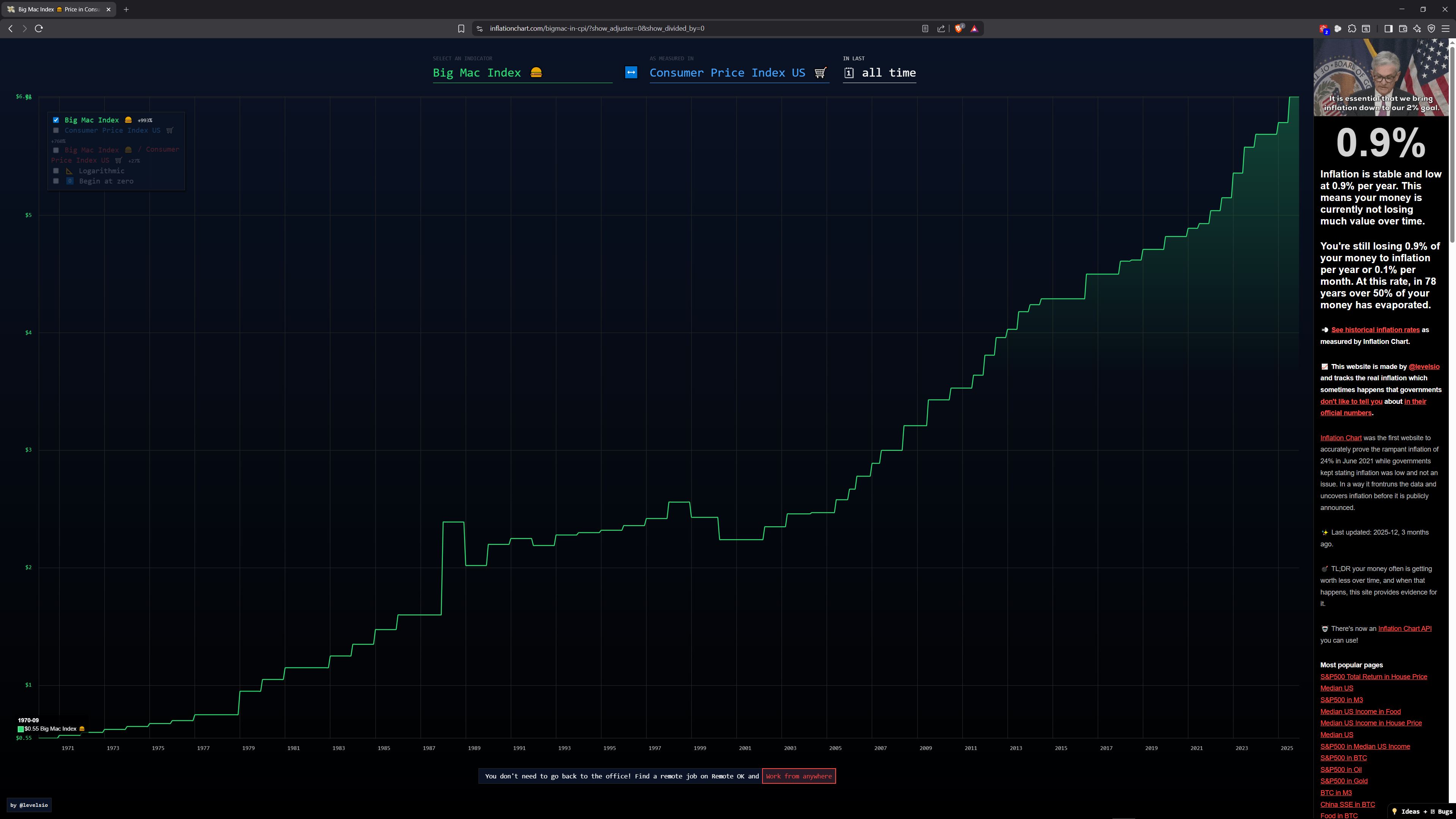This screenshot has width=1456, height=819.
Task: Open the Brave Wallet icon
Action: 1403,28
